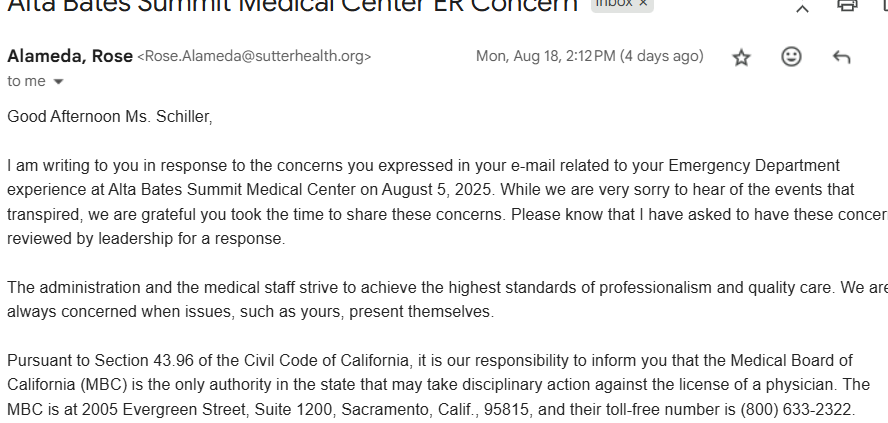
Task: Add an emoji reaction to the message
Action: pyautogui.click(x=791, y=58)
